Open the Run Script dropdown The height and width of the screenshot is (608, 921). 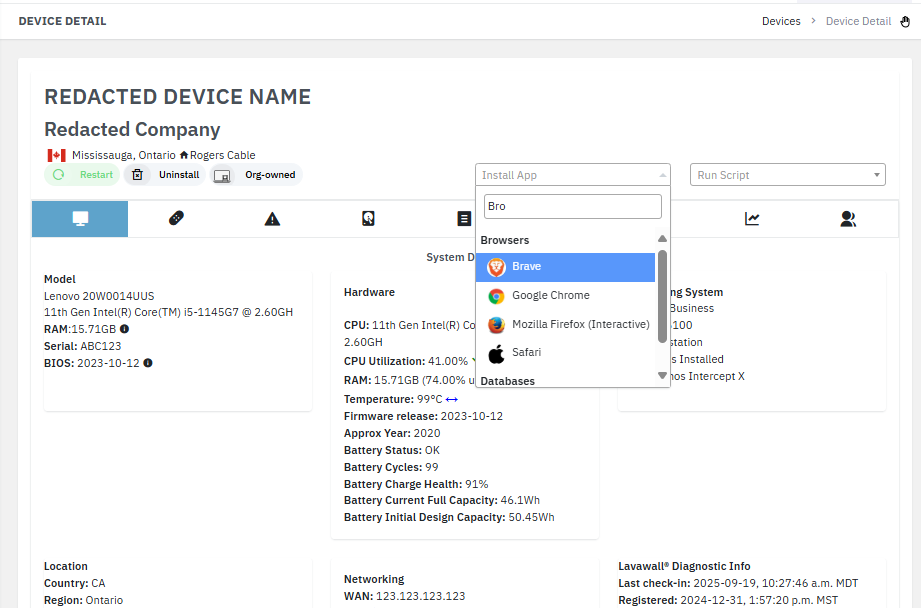tap(787, 174)
